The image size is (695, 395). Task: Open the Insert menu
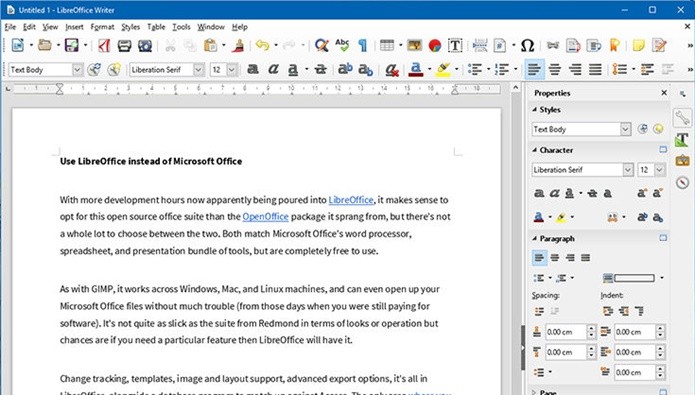point(74,27)
